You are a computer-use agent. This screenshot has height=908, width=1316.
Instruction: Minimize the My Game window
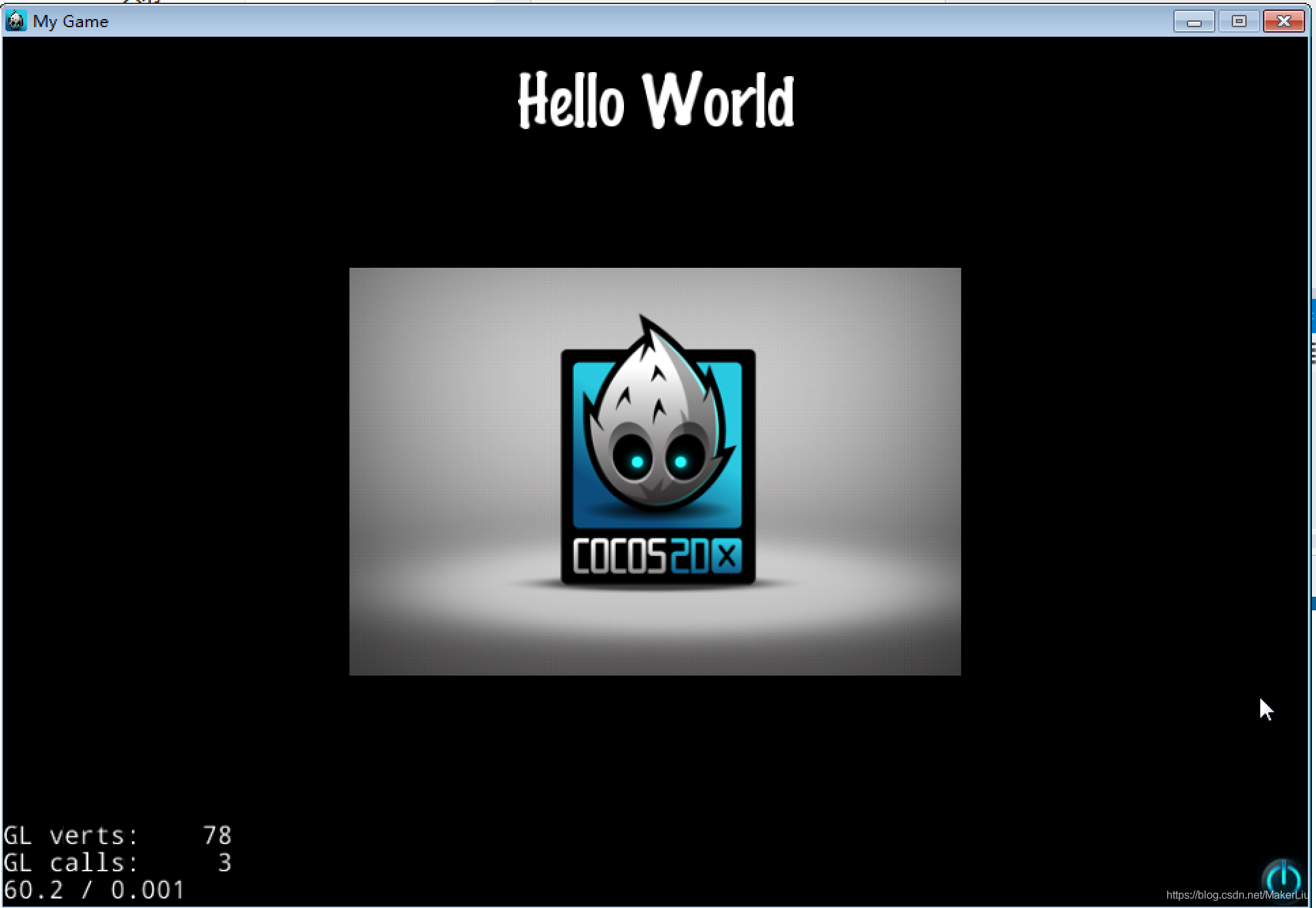click(x=1194, y=22)
